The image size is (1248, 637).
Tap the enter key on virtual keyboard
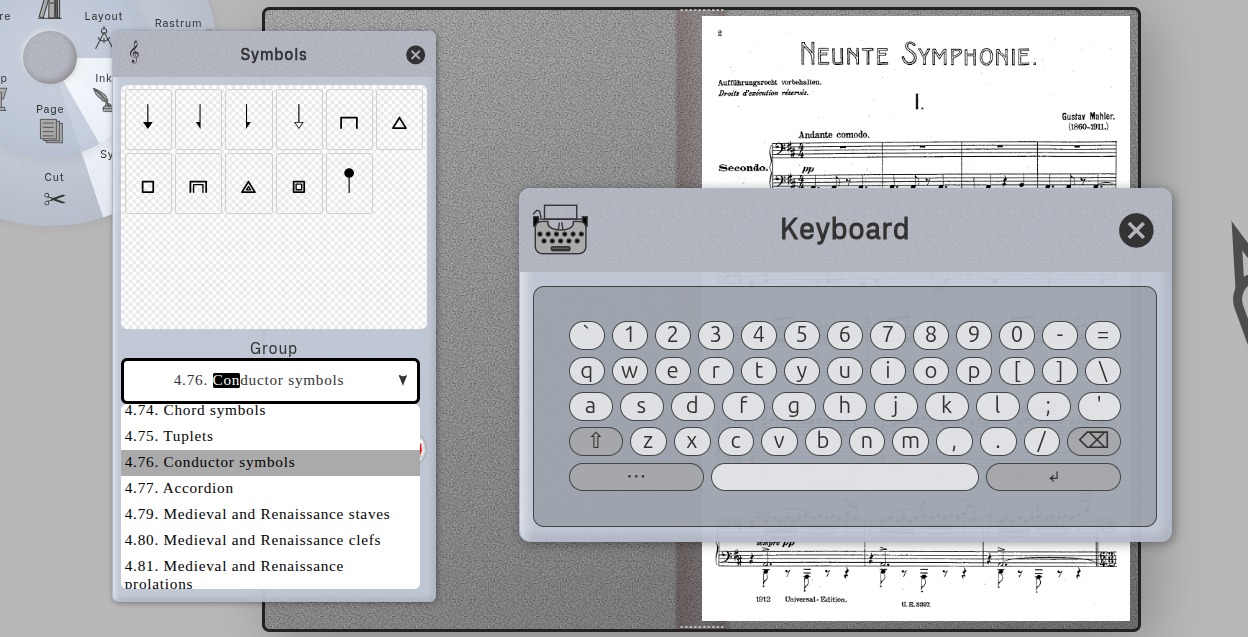[x=1053, y=477]
